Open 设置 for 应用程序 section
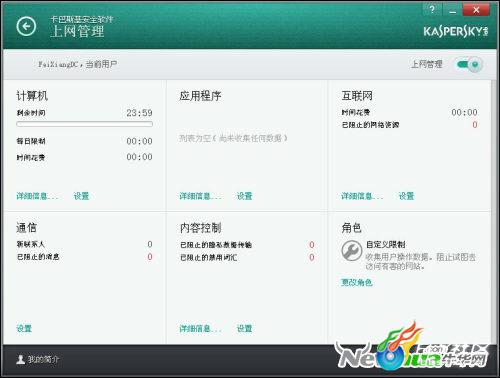This screenshot has height=378, width=500. (244, 196)
